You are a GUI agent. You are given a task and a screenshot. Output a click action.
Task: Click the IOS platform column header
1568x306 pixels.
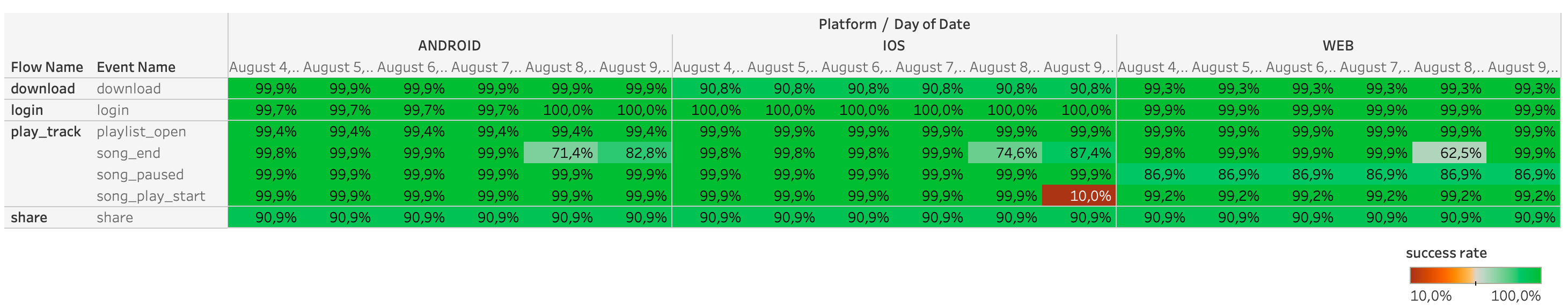(x=893, y=46)
